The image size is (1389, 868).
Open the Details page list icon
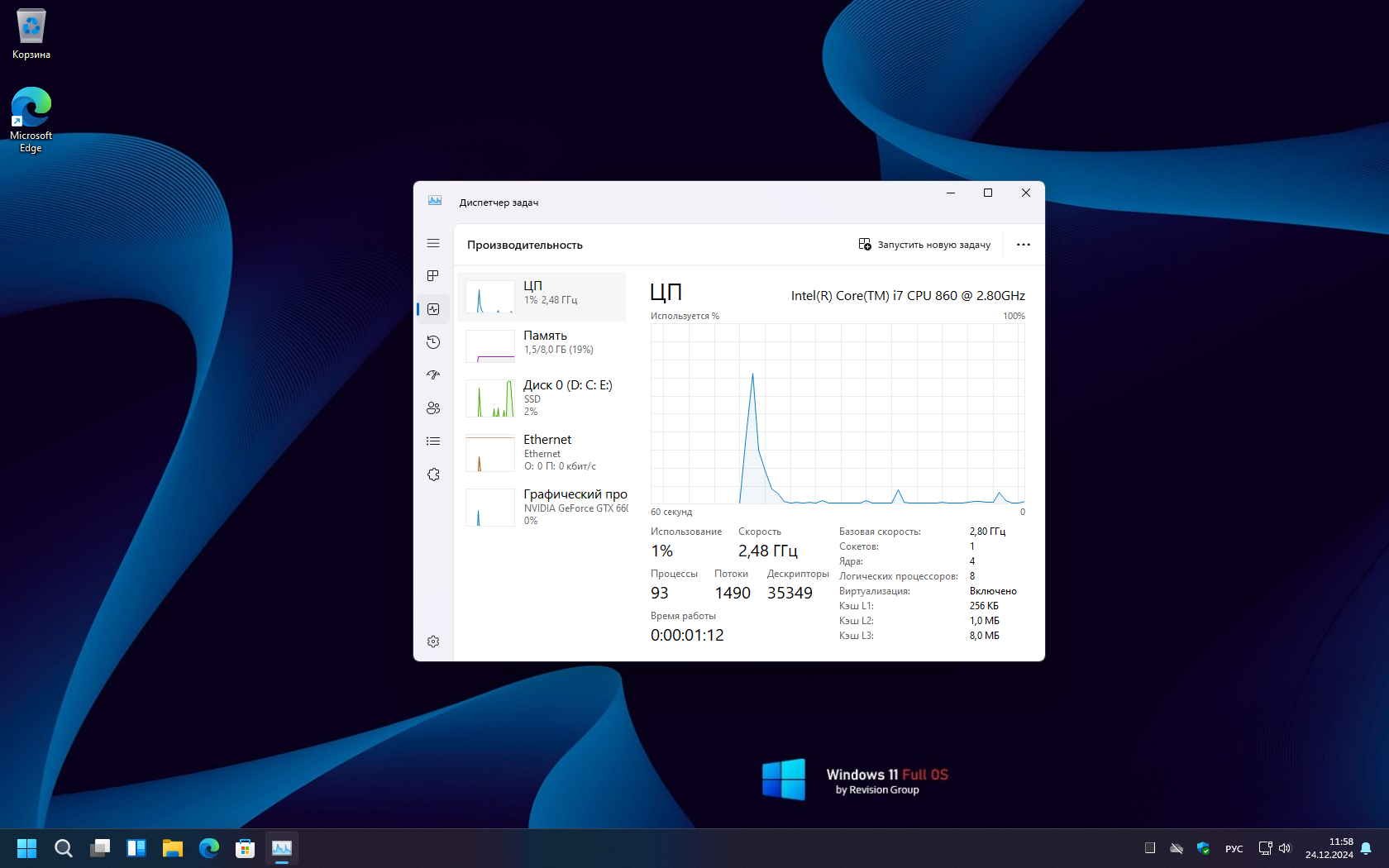433,441
